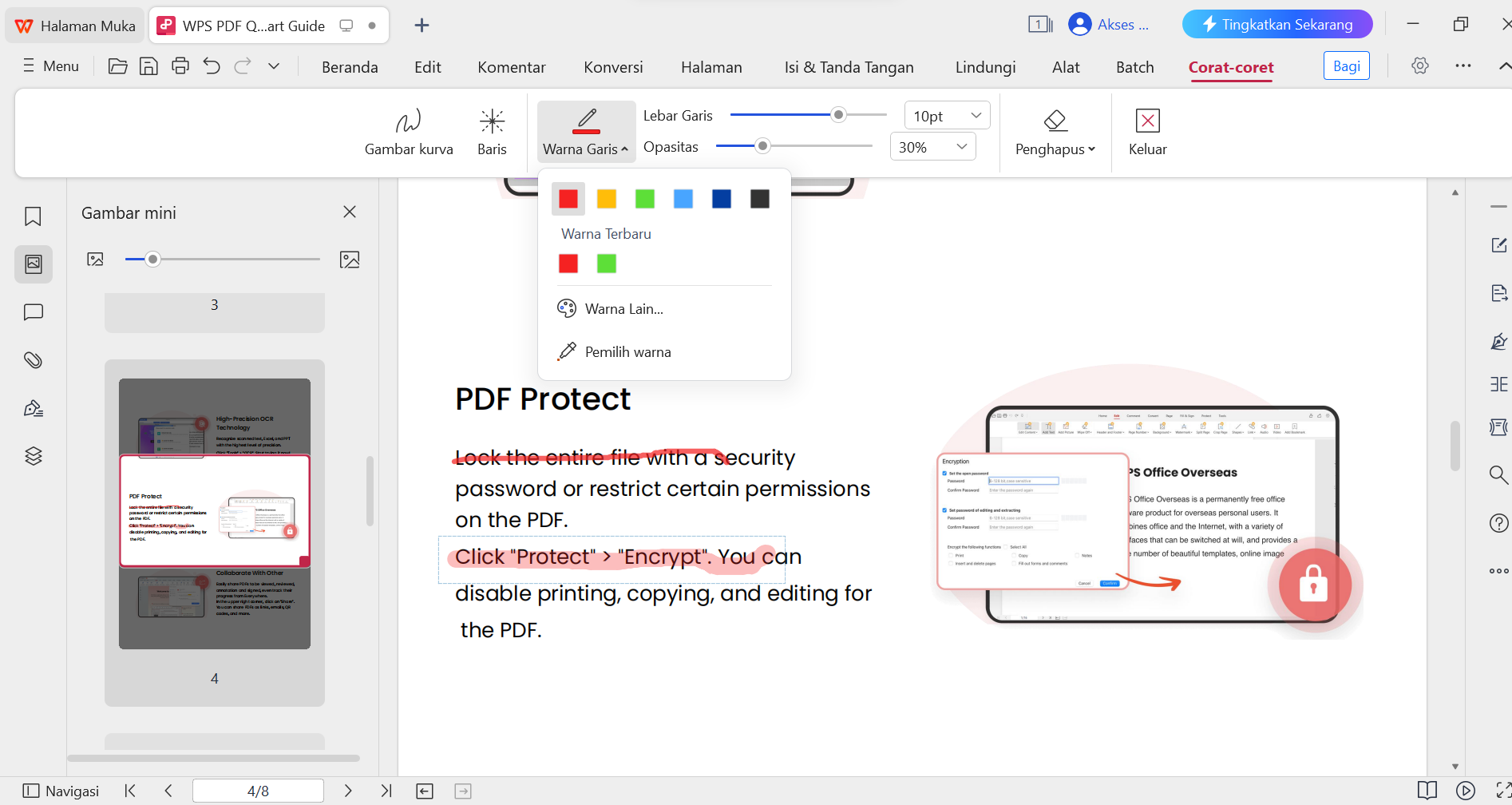Open the comments panel

pyautogui.click(x=33, y=312)
